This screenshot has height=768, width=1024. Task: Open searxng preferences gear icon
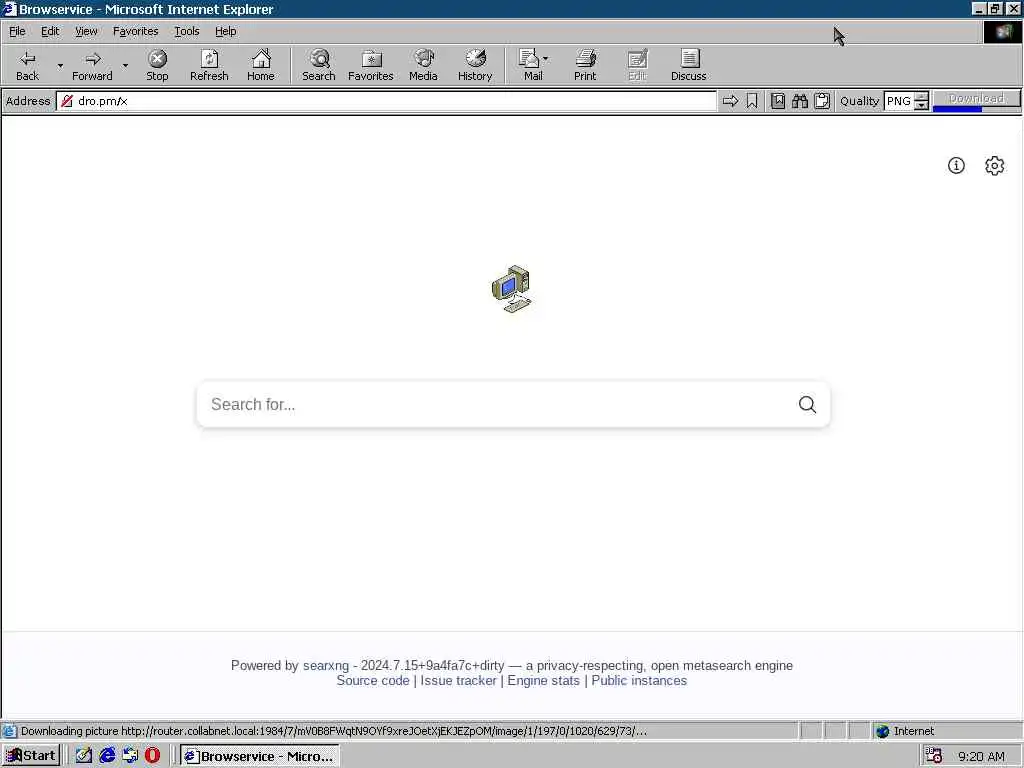[x=995, y=166]
